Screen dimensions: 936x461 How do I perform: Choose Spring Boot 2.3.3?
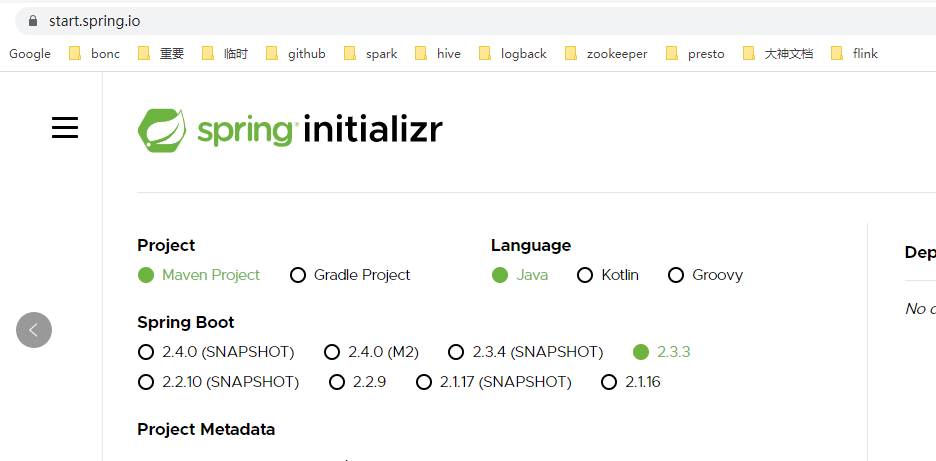661,352
